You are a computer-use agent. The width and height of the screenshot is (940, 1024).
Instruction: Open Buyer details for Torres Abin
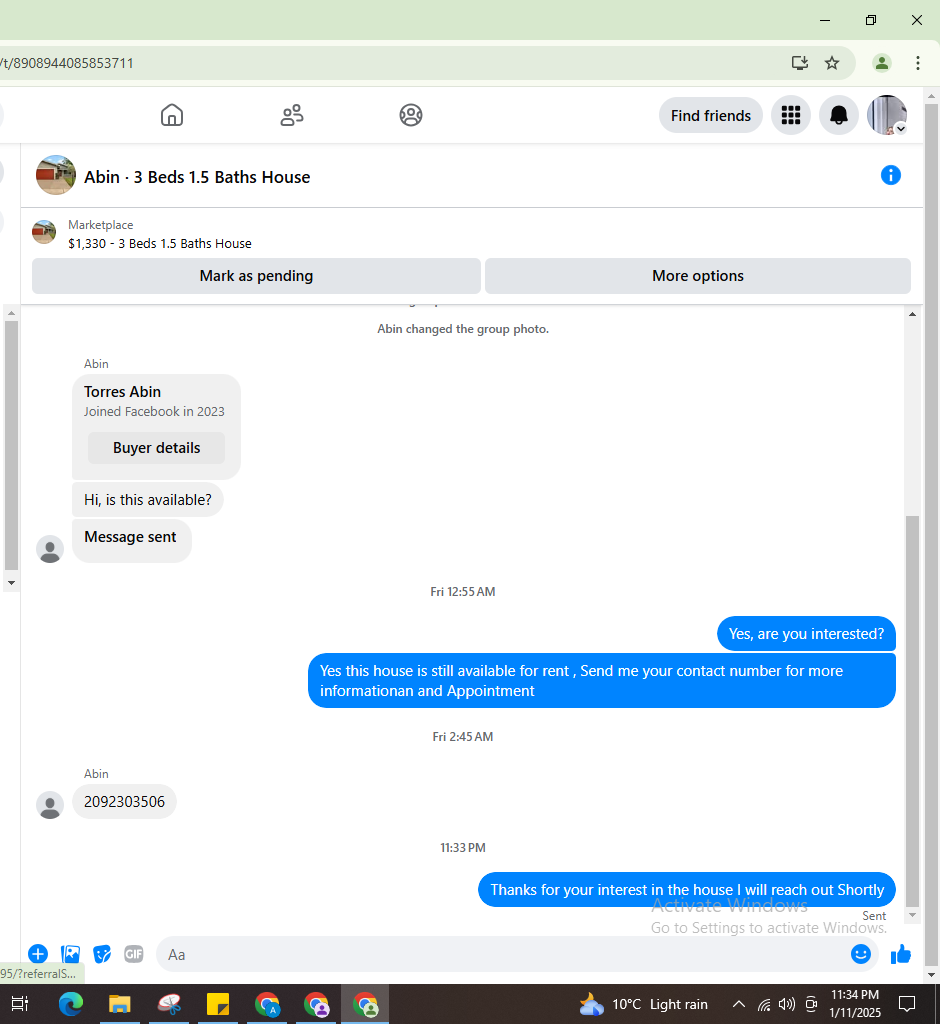156,448
